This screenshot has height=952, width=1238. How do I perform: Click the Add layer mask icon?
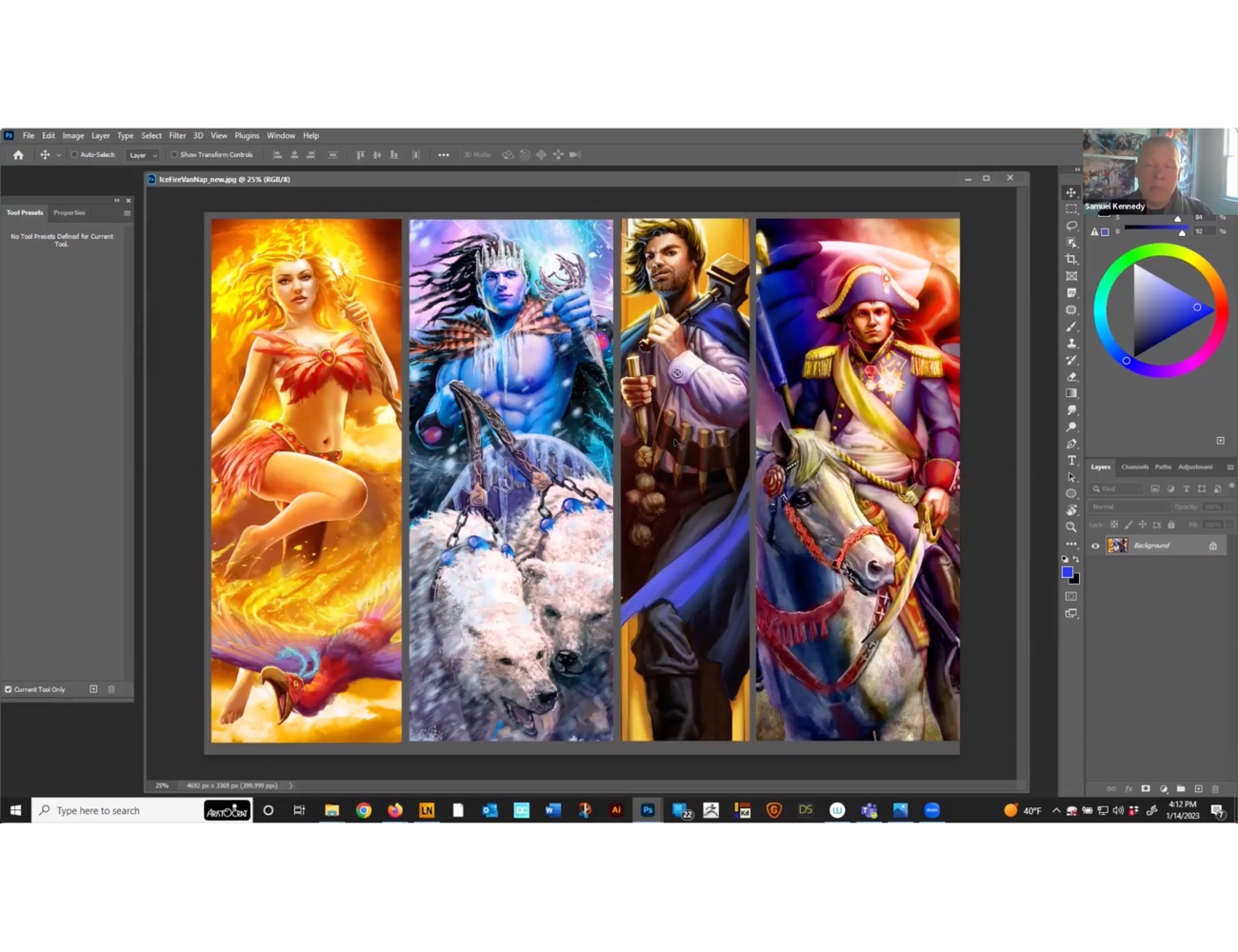pos(1145,788)
